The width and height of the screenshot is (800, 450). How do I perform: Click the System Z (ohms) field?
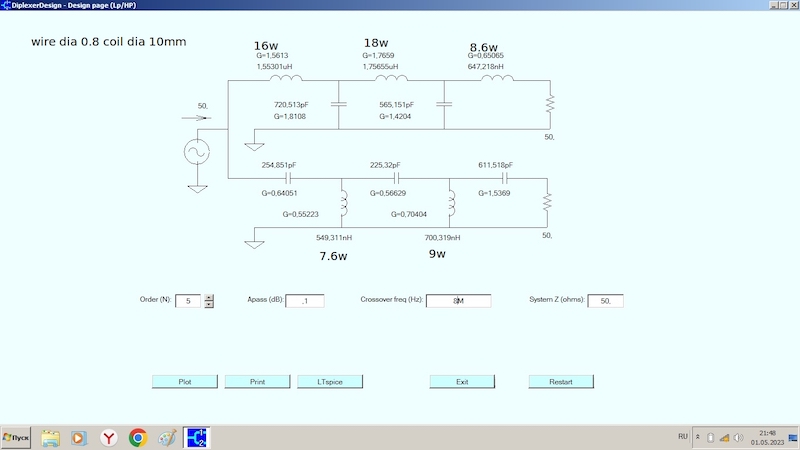click(605, 300)
